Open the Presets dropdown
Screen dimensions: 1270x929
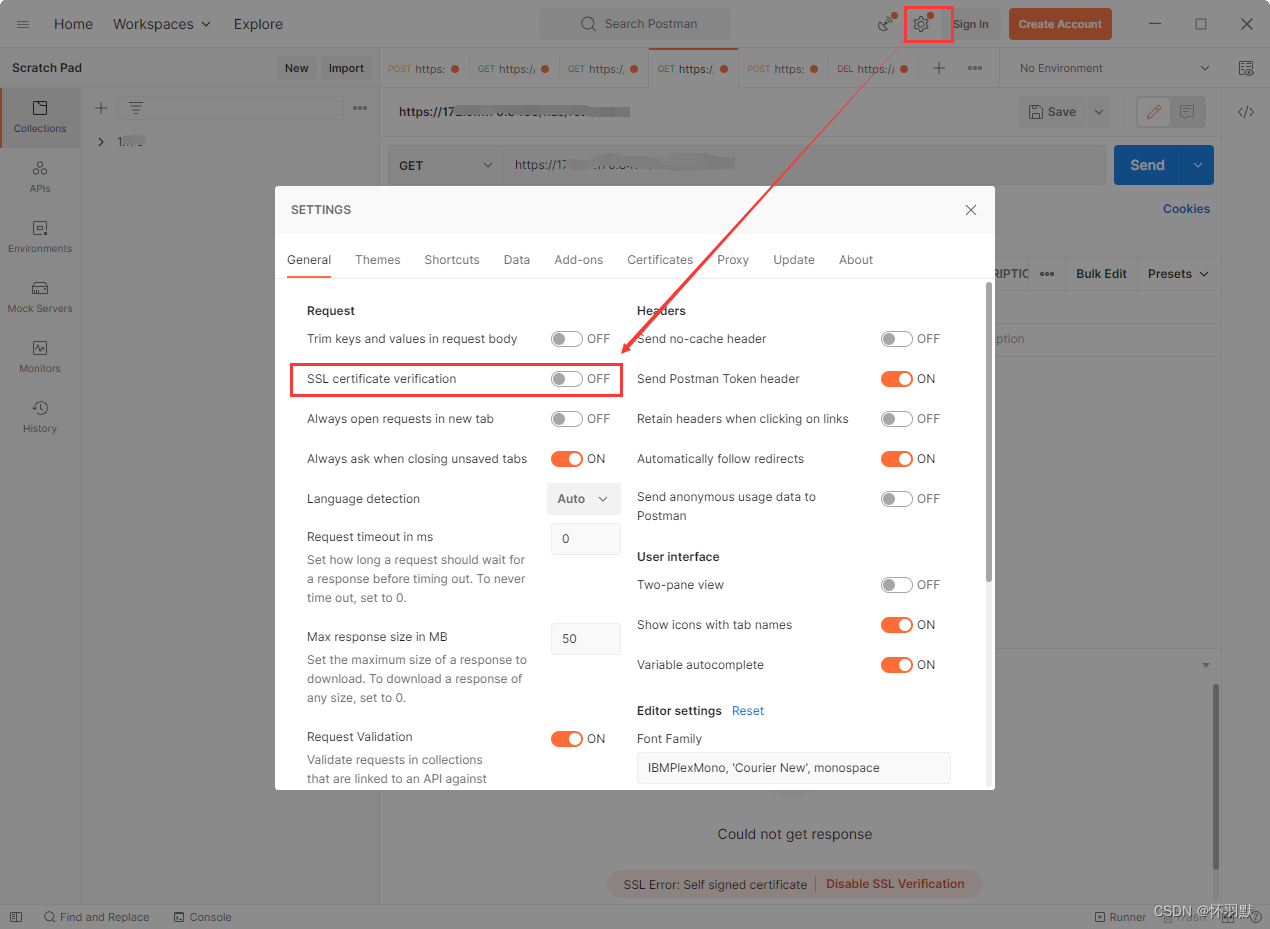(x=1178, y=274)
